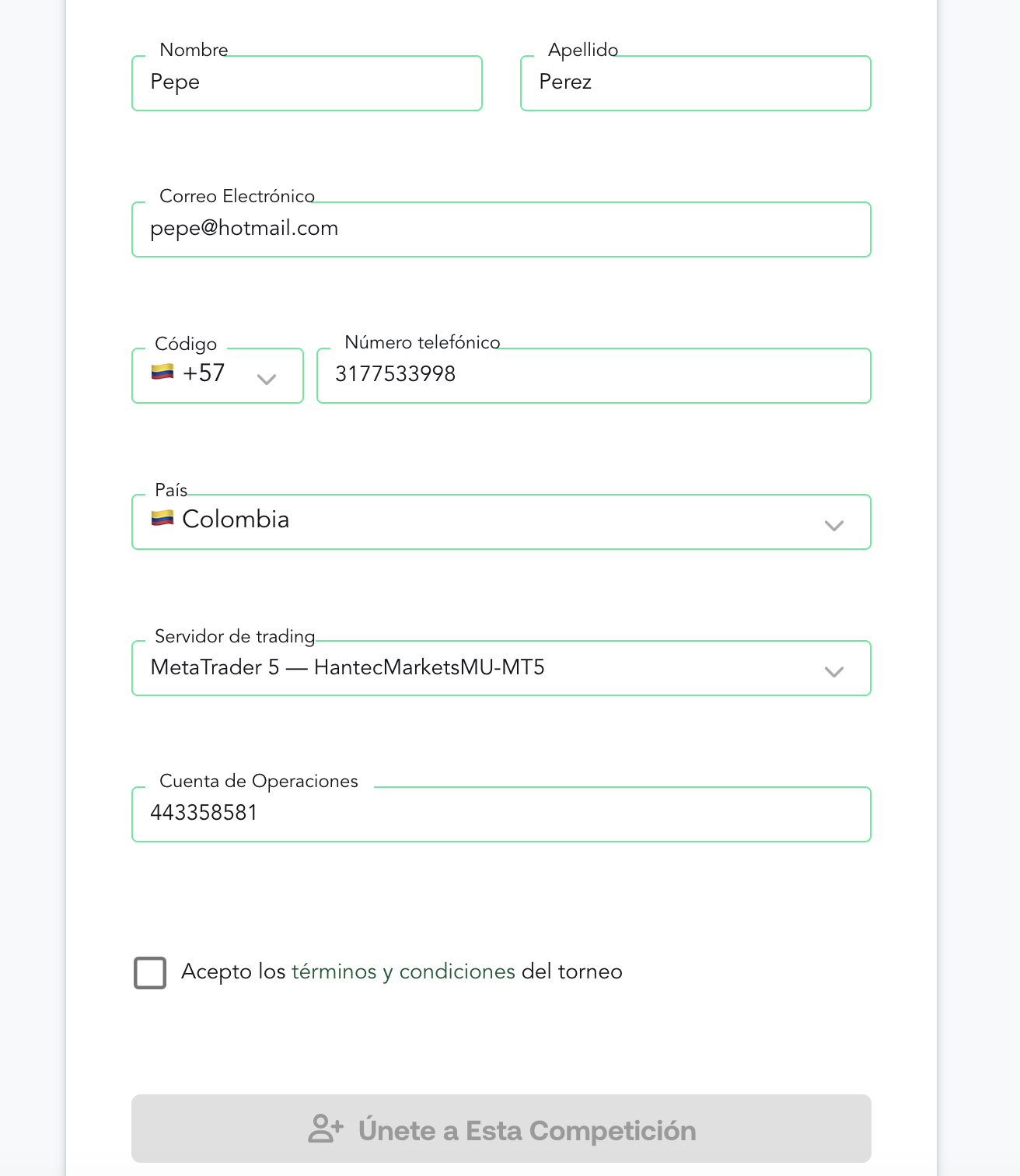Expand the Servidor de trading dropdown arrow

[x=834, y=672]
